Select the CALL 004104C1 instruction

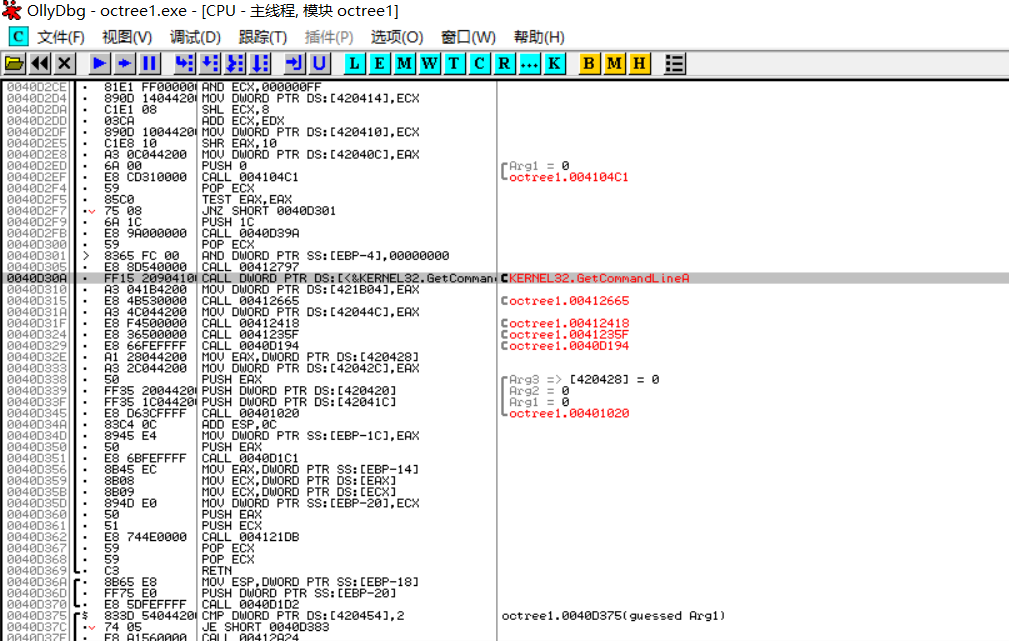click(x=250, y=177)
